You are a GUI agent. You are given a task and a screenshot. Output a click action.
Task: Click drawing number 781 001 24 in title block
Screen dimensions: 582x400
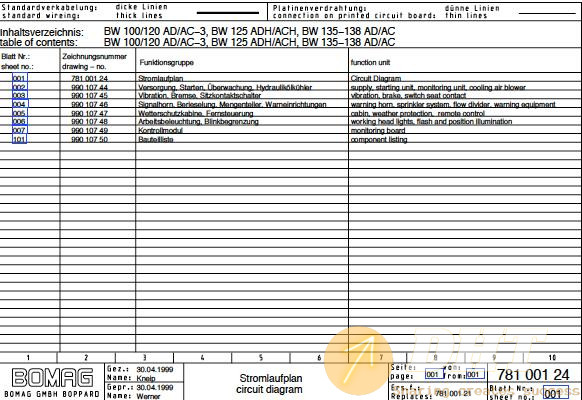[533, 375]
